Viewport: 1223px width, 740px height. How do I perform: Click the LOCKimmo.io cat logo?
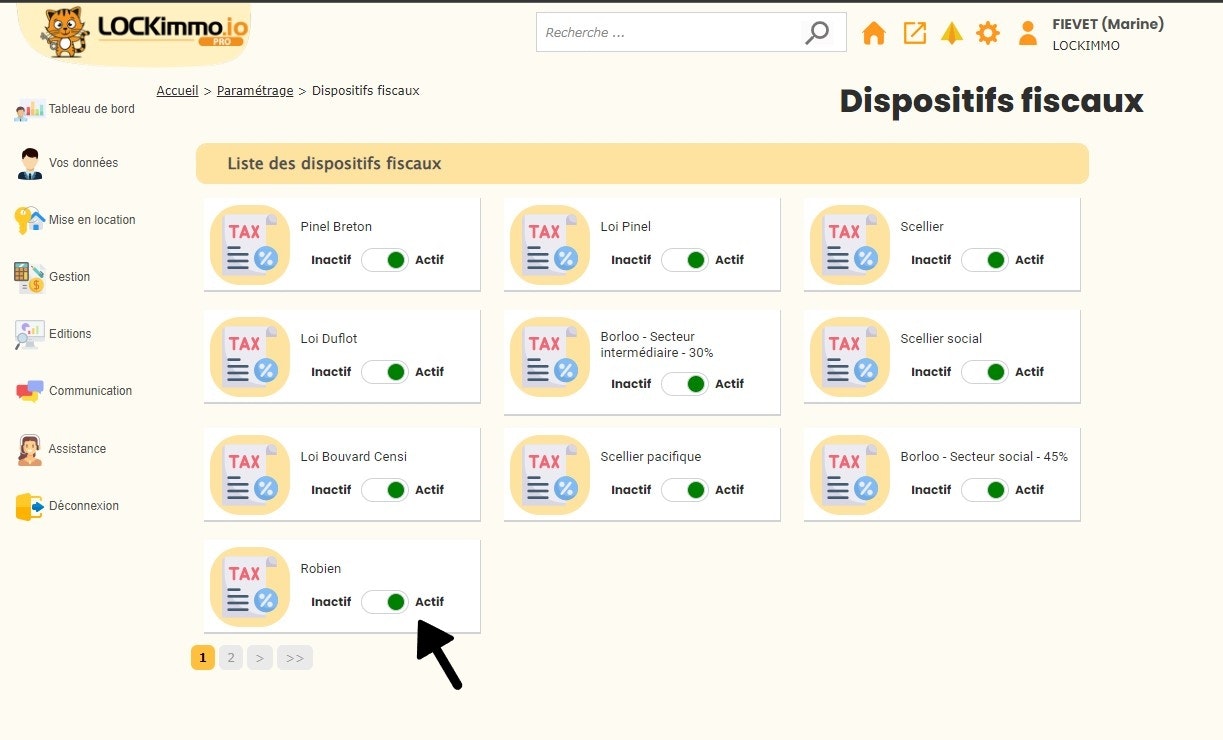[x=133, y=31]
